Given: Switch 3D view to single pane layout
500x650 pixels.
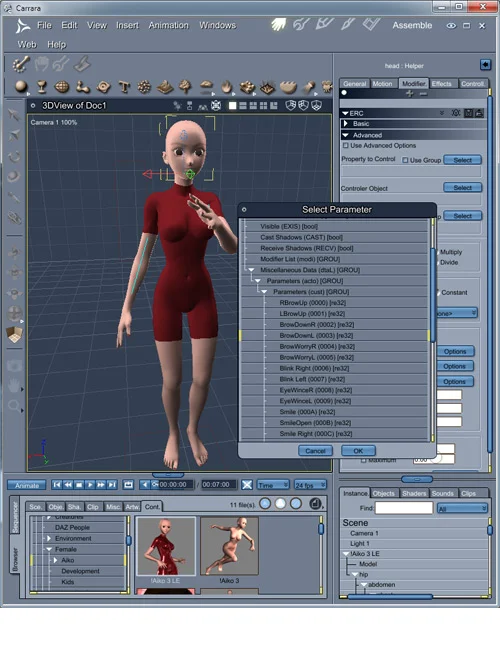Looking at the screenshot, I should tap(232, 106).
